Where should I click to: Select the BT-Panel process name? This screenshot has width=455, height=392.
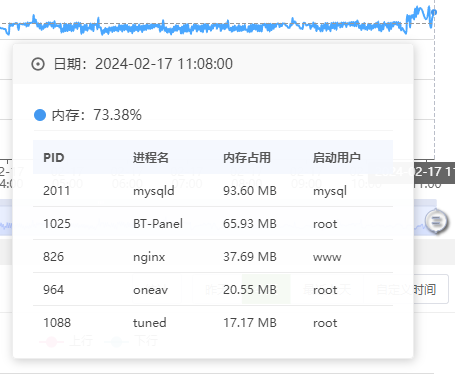coord(158,223)
